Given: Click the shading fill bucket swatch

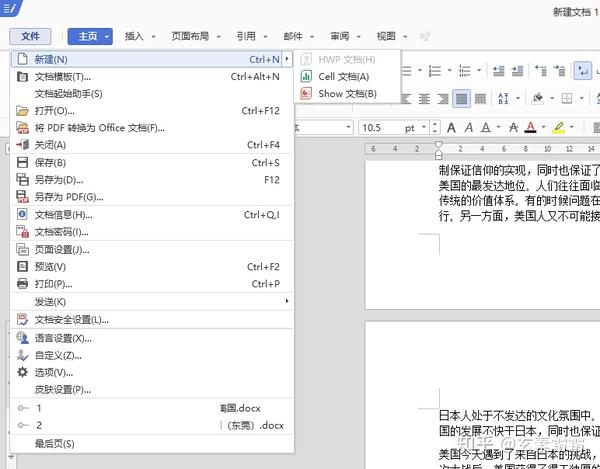Looking at the screenshot, I should click(538, 98).
